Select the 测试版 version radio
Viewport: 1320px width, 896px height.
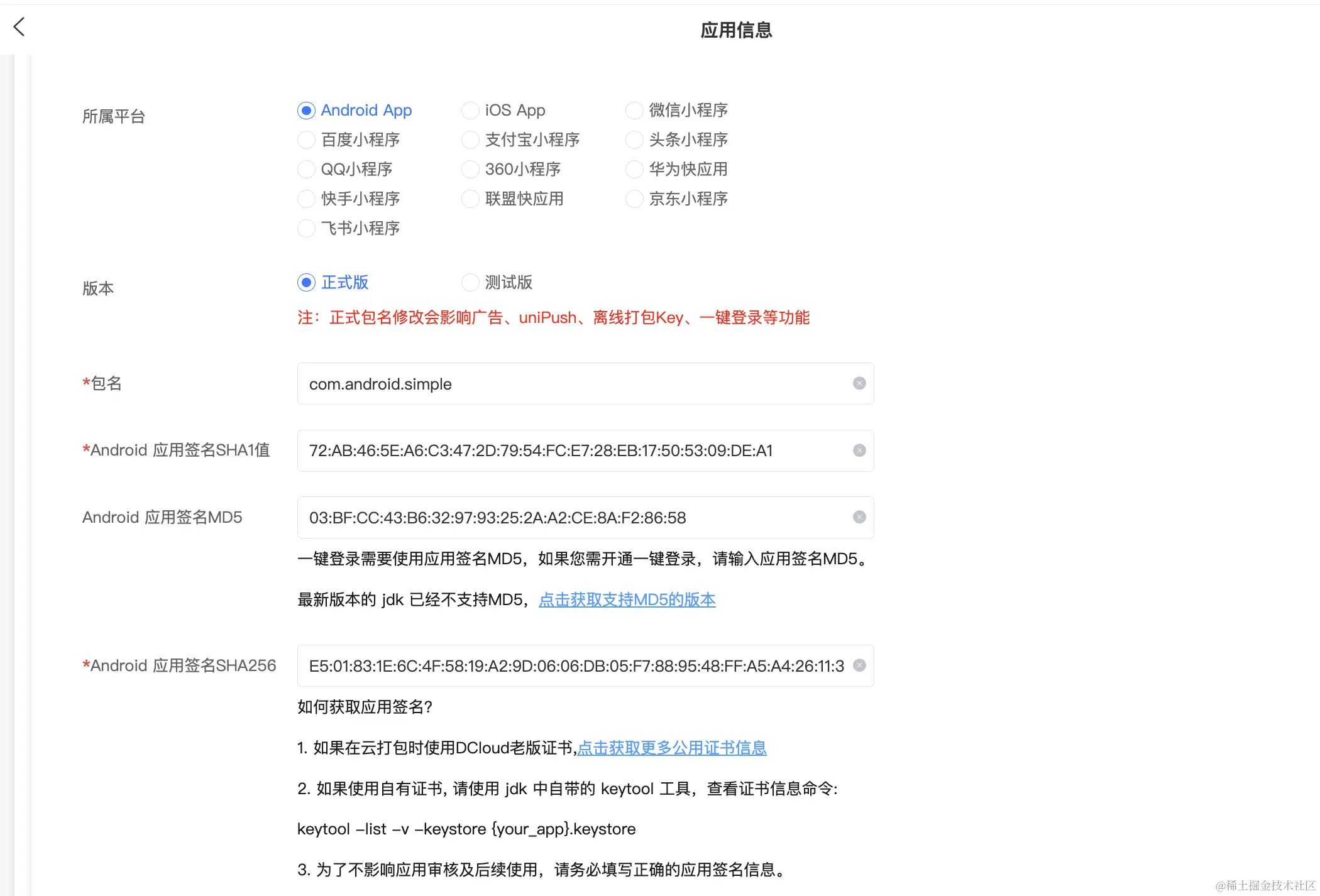tap(470, 283)
